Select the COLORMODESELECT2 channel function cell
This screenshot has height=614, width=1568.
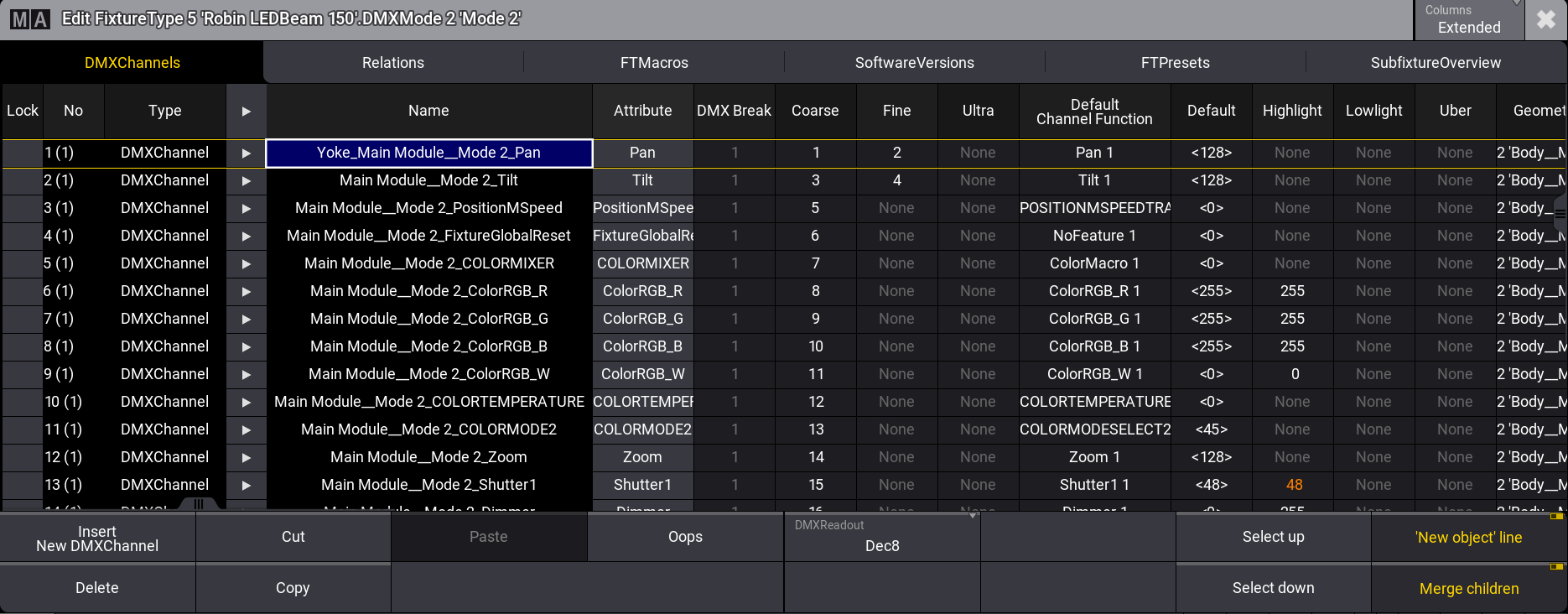tap(1095, 429)
